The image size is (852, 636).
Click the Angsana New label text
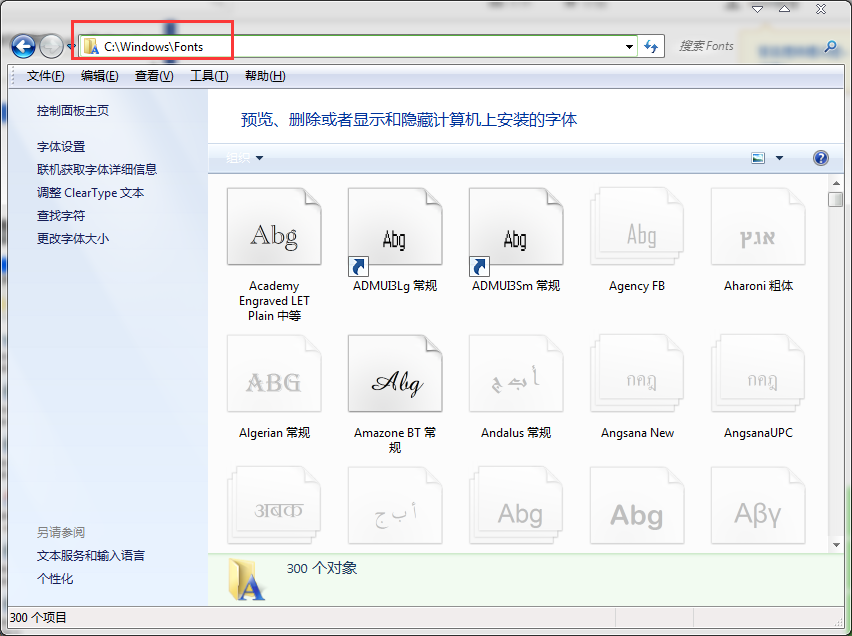[637, 433]
